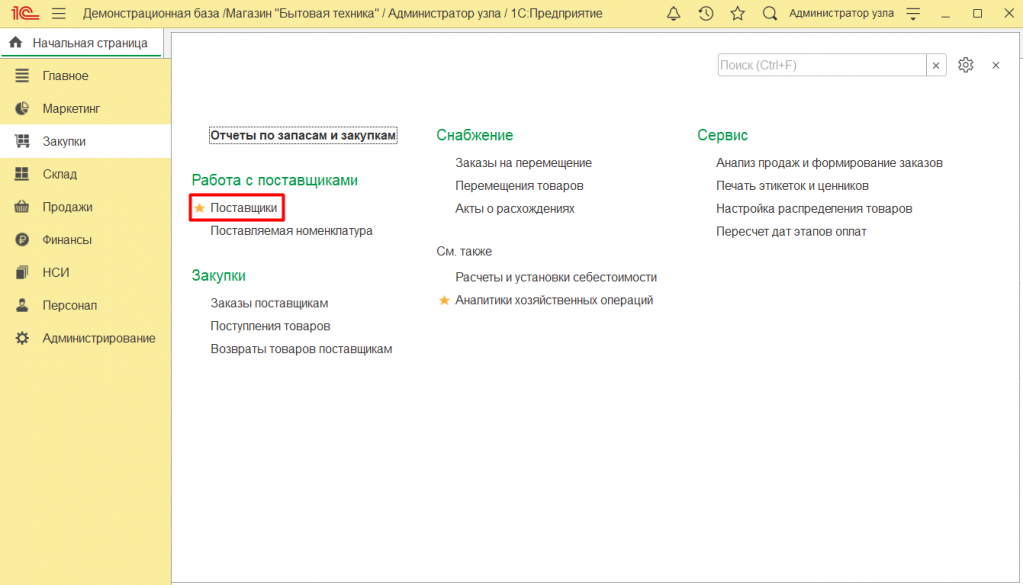Go to the Продажи section

67,207
